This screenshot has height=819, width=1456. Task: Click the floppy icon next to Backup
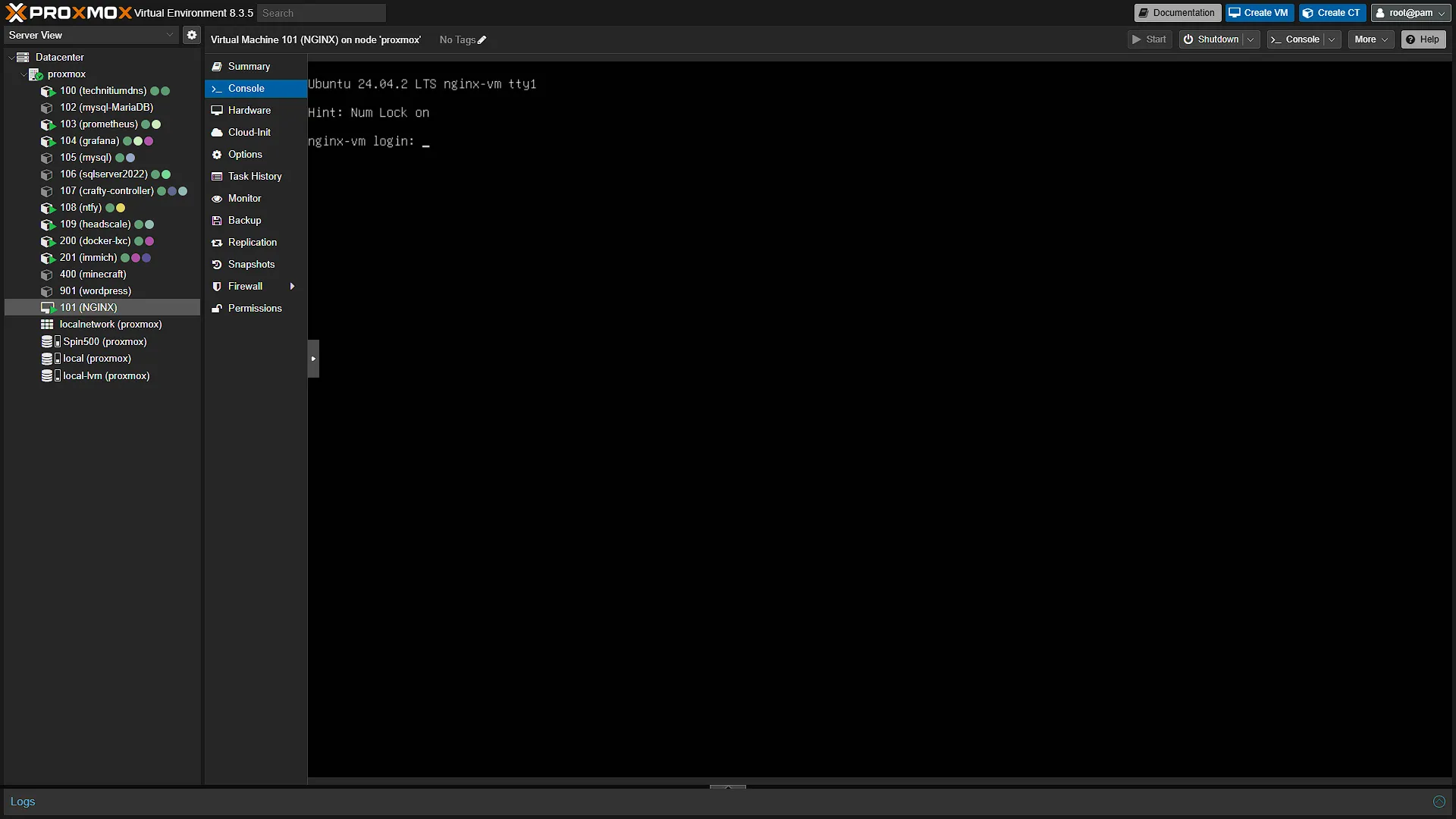pyautogui.click(x=217, y=221)
